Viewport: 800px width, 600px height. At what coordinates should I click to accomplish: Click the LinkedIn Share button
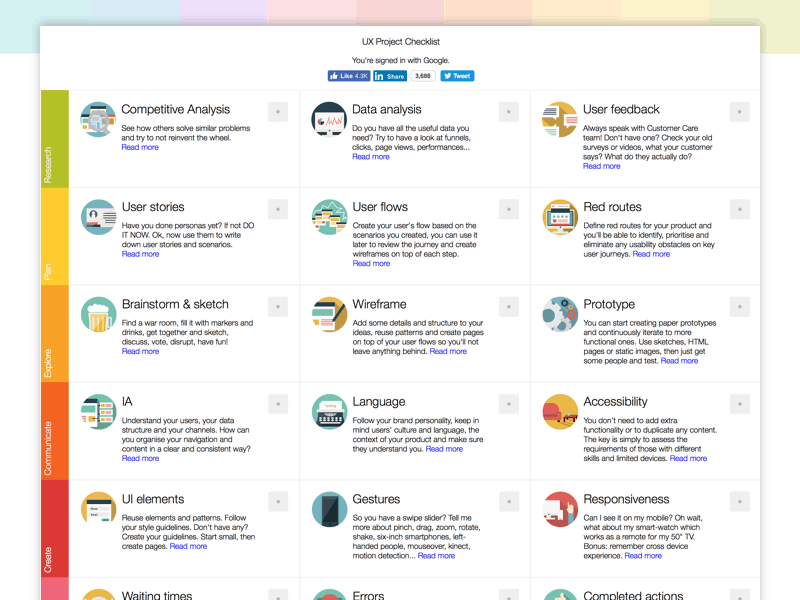(390, 76)
